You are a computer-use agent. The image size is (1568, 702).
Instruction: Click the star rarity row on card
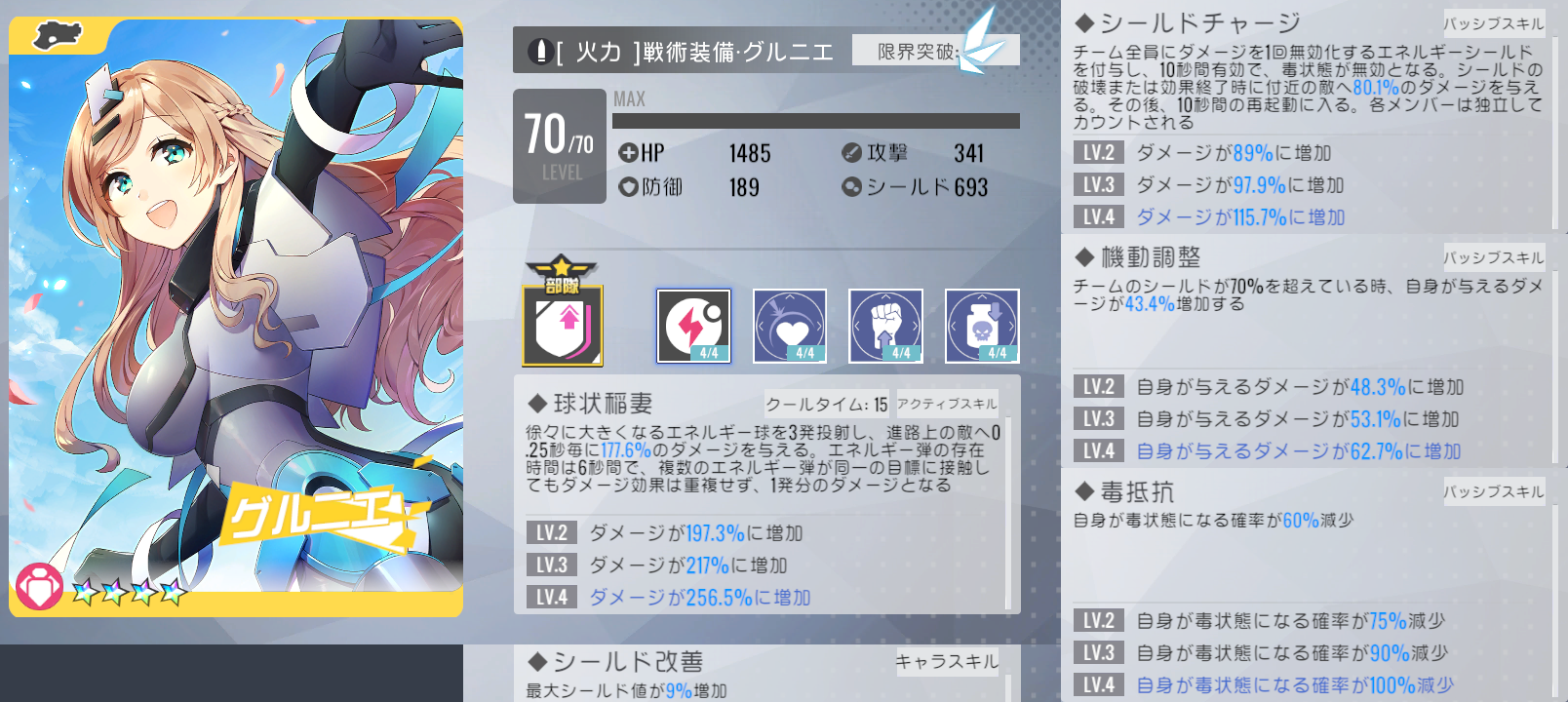pos(129,591)
